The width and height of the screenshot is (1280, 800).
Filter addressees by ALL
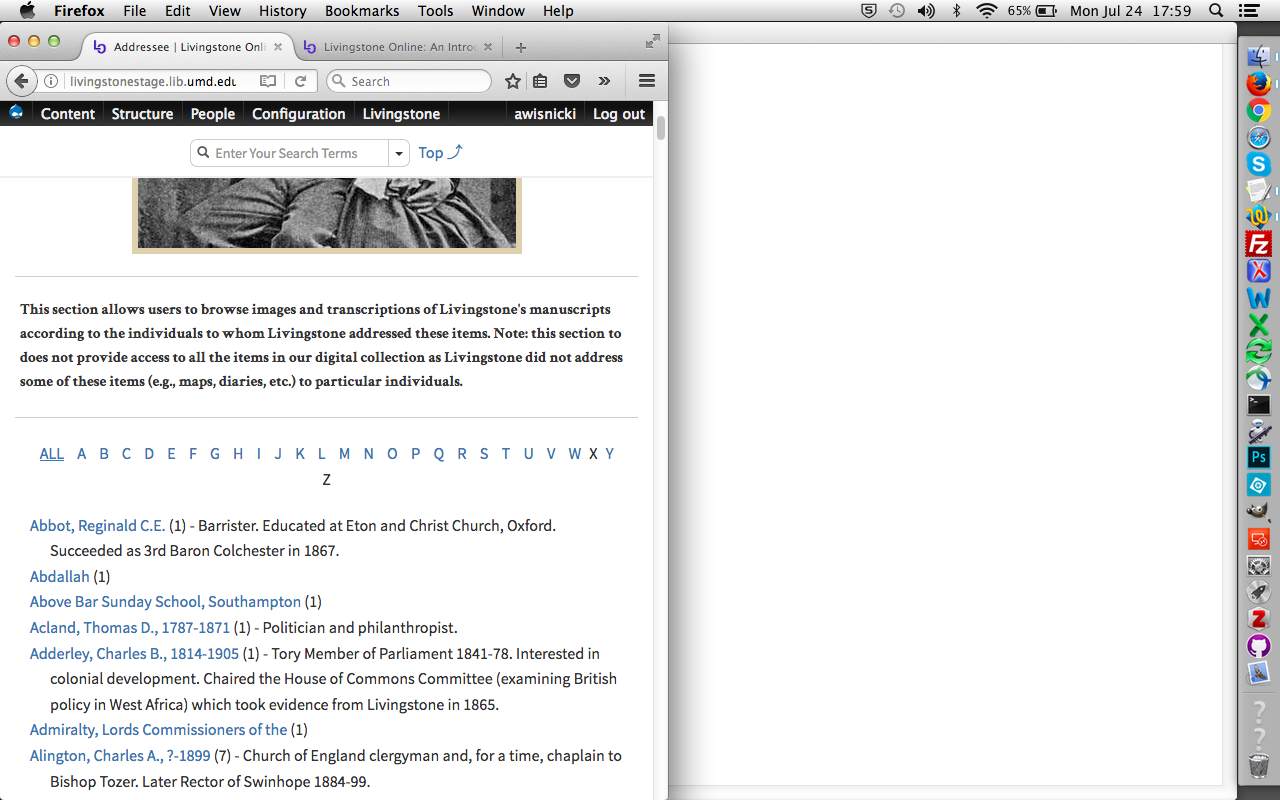tap(52, 454)
